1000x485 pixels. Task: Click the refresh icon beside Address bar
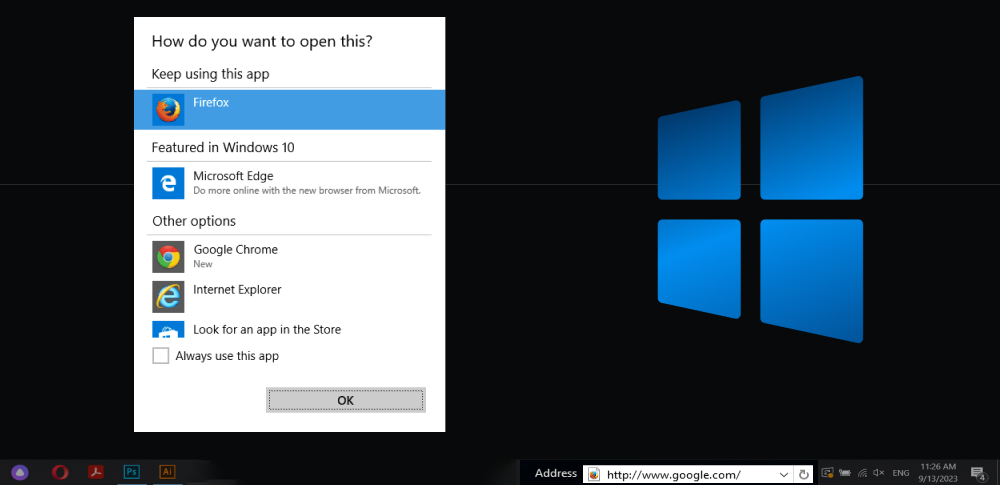point(804,474)
